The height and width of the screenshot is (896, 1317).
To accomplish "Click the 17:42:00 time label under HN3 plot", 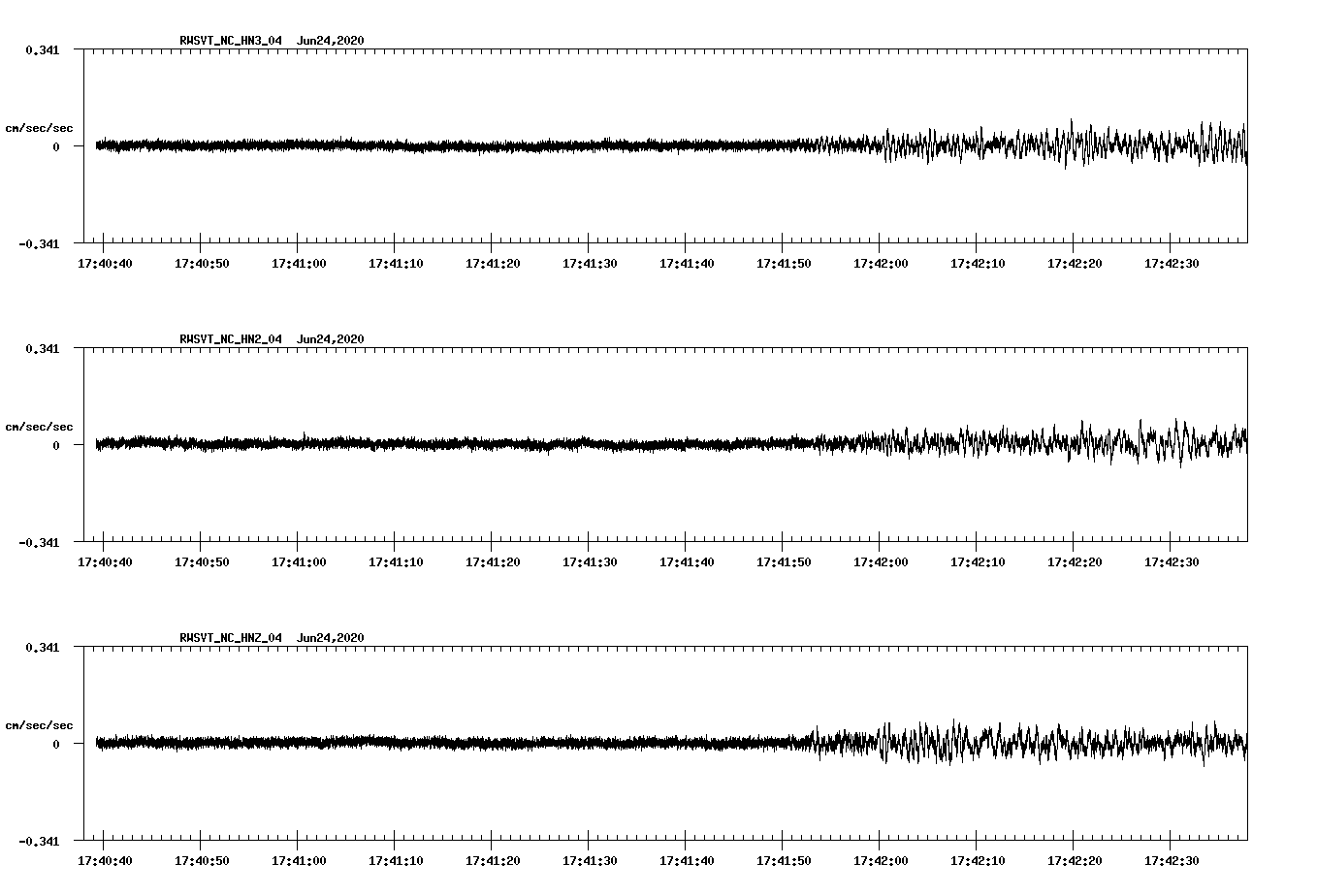I will tap(881, 264).
